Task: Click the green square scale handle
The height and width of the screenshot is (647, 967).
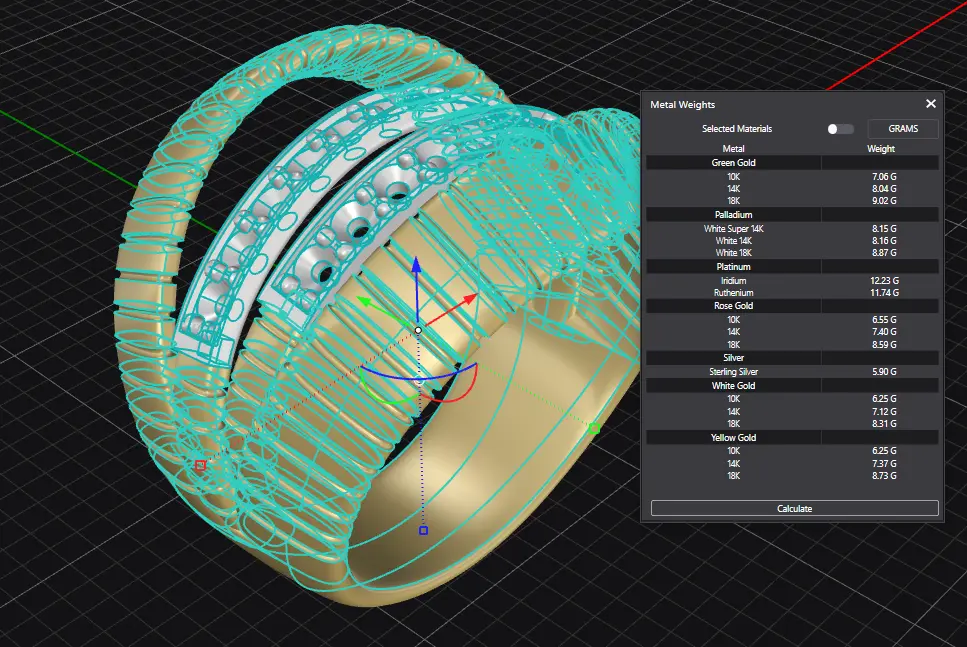Action: pyautogui.click(x=594, y=428)
